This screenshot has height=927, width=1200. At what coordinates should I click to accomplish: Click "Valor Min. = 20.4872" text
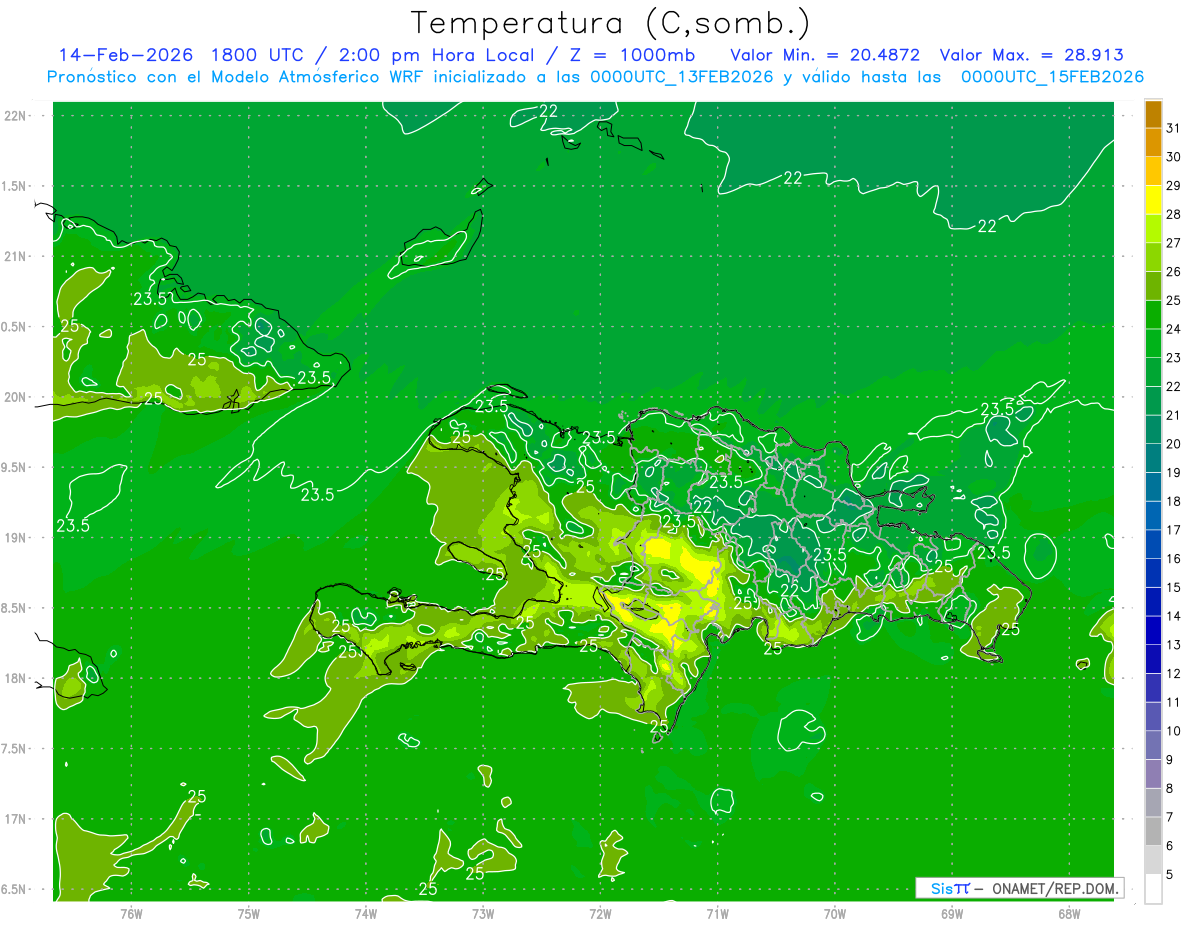825,55
